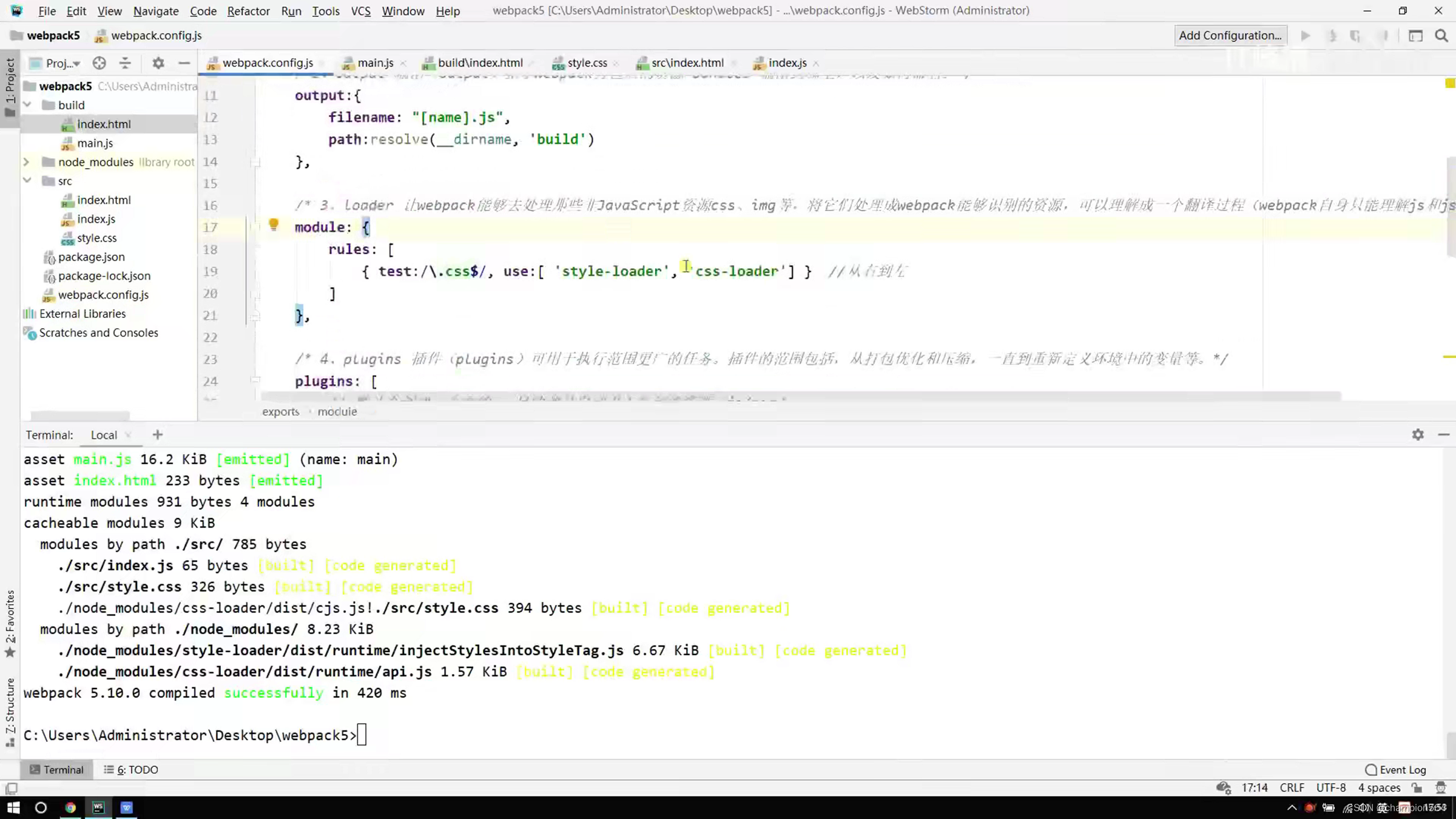The height and width of the screenshot is (819, 1456).
Task: Click the read-only lock icon in status bar
Action: (1417, 787)
